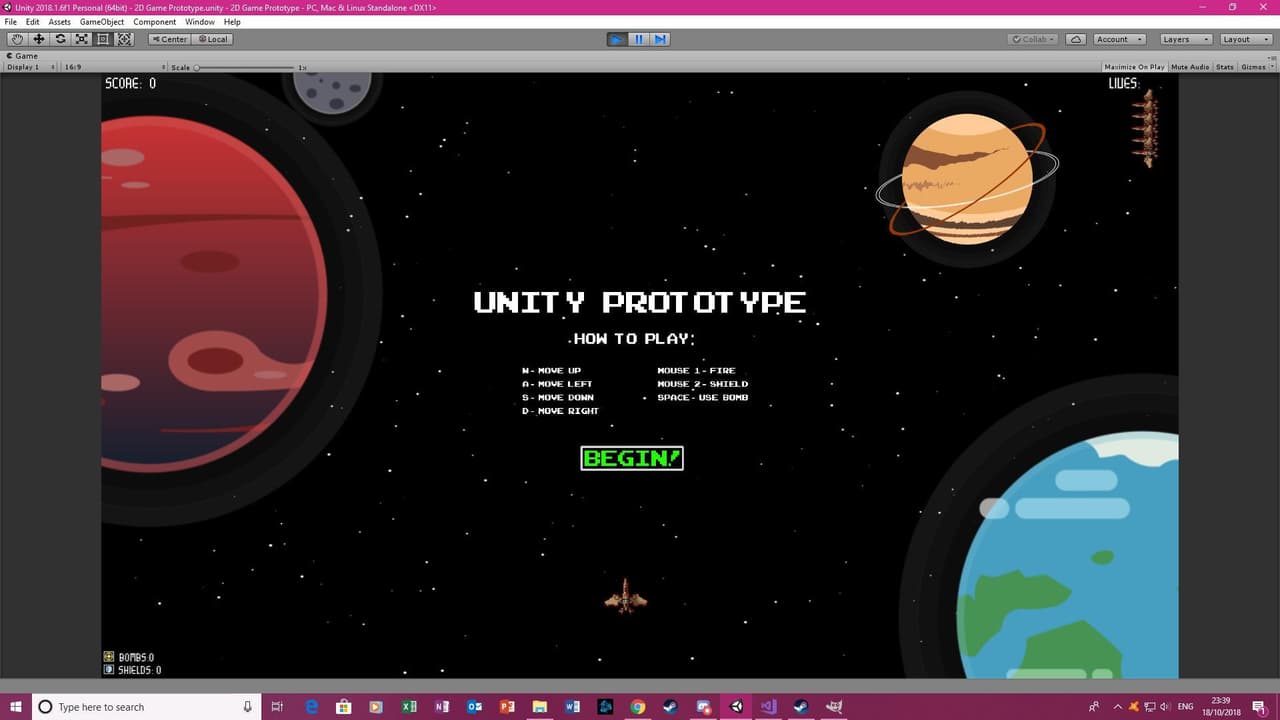Open Excel from taskbar
Viewport: 1280px width, 720px height.
pos(409,706)
